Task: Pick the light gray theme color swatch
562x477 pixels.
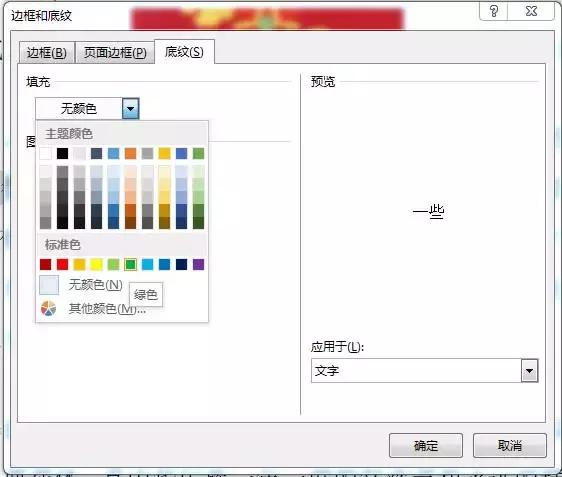Action: pyautogui.click(x=80, y=153)
